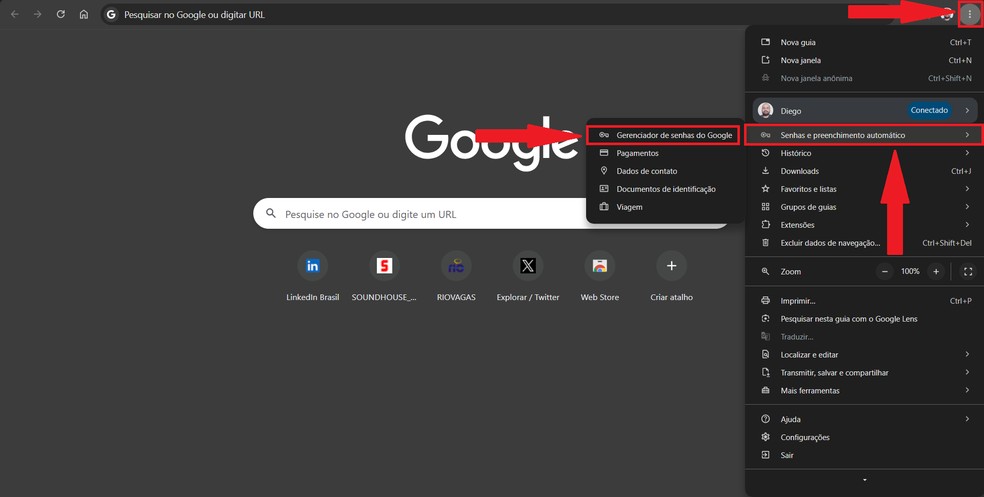The width and height of the screenshot is (984, 497).
Task: Click the 100% zoom value
Action: (x=910, y=272)
